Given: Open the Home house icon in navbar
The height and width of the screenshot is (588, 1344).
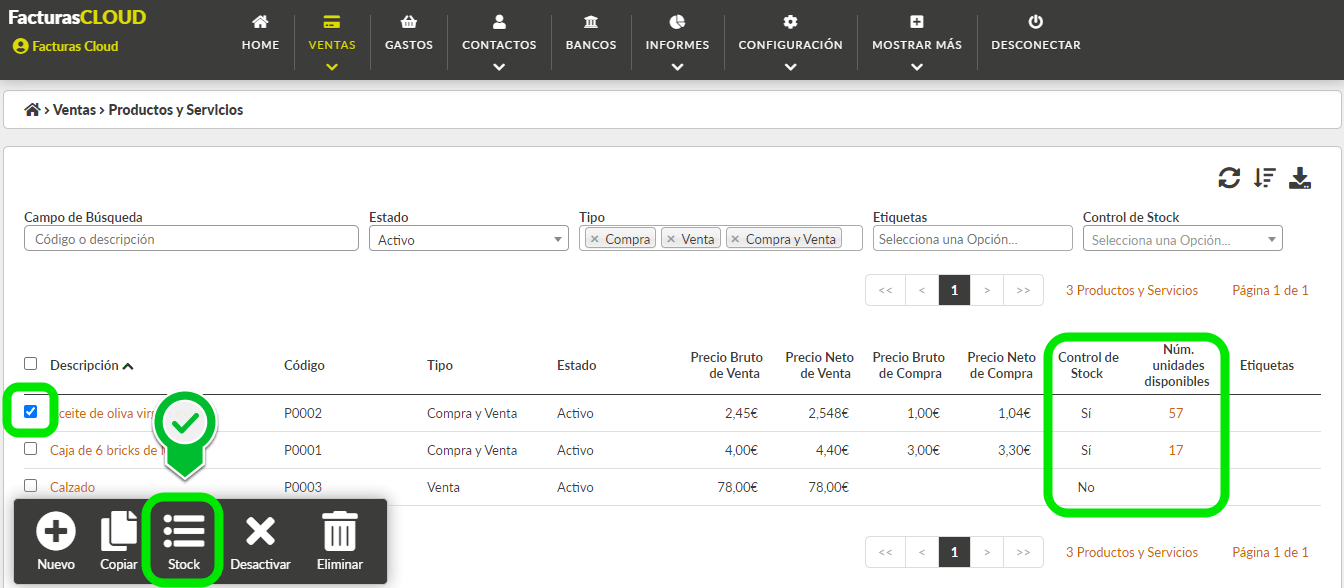Looking at the screenshot, I should 260,22.
